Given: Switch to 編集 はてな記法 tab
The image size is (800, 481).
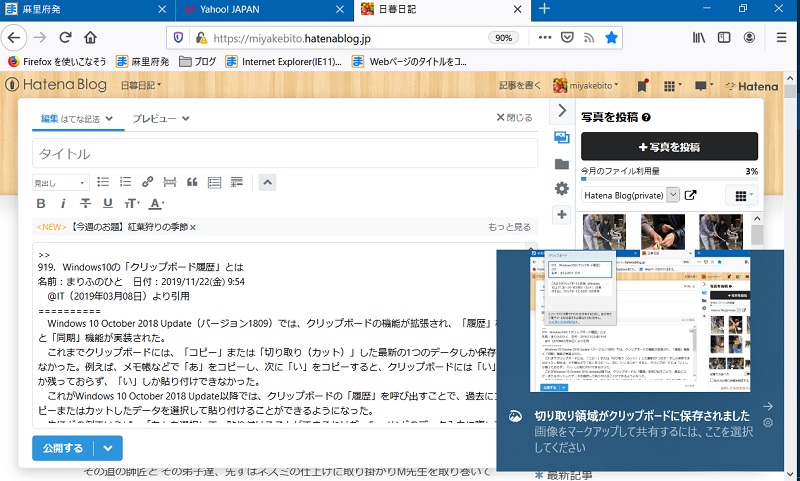Looking at the screenshot, I should (x=77, y=118).
